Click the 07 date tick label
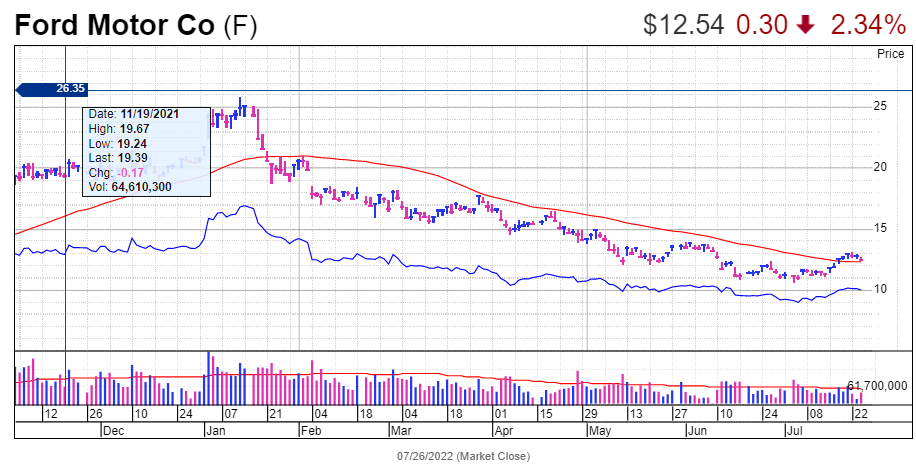Screen dimensions: 916x466 (x=230, y=414)
